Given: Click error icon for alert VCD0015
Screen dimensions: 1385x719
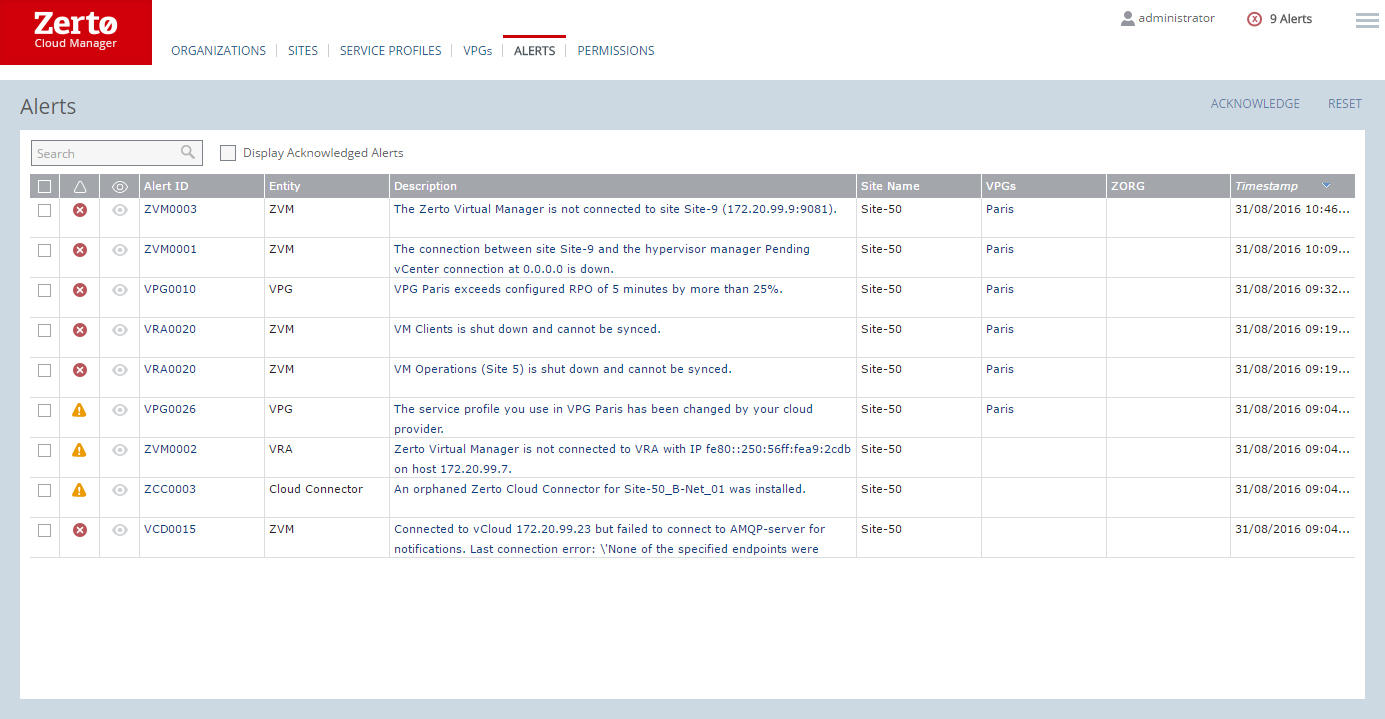Looking at the screenshot, I should pyautogui.click(x=80, y=530).
